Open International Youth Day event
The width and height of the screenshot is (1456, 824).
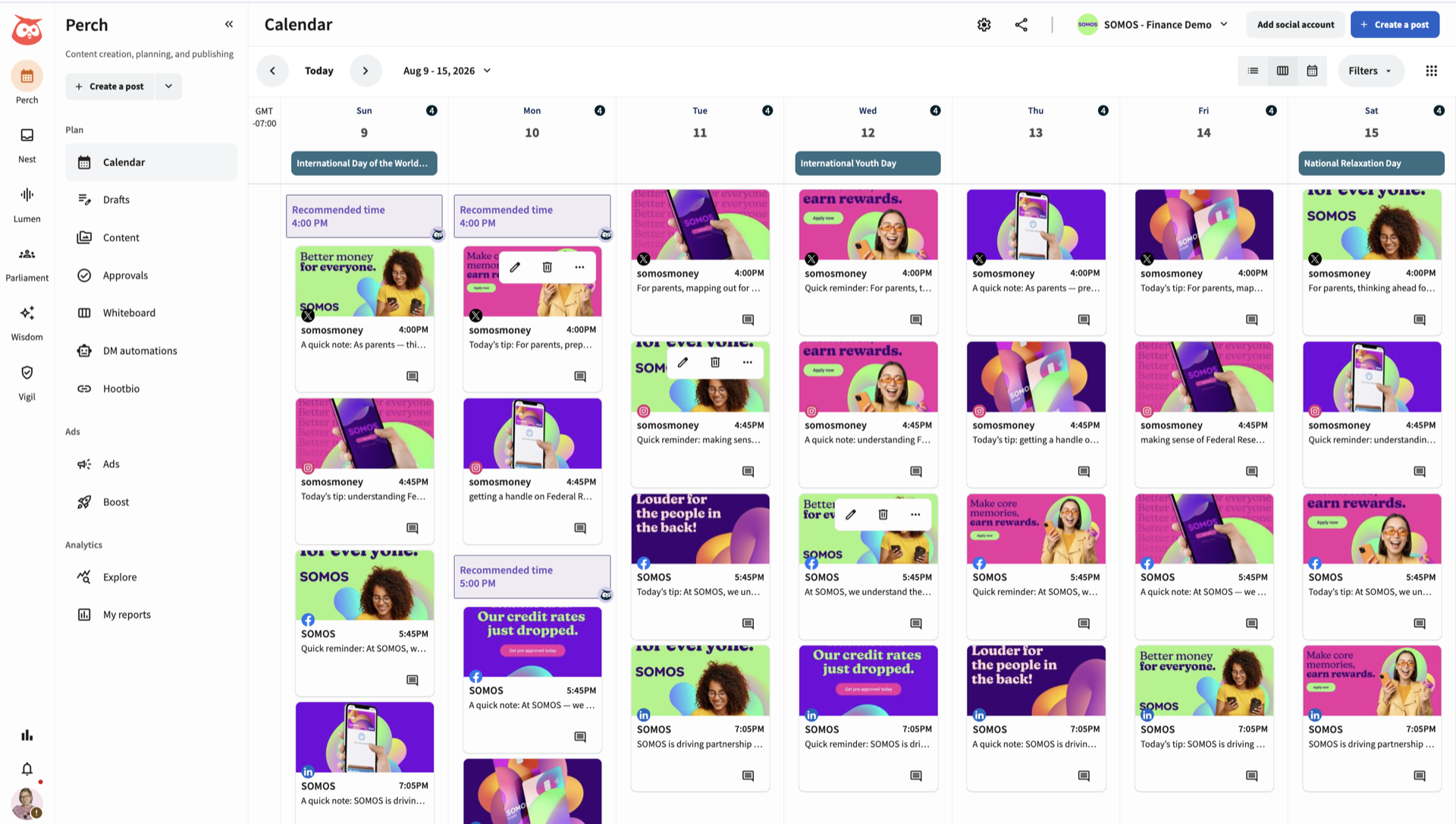868,163
